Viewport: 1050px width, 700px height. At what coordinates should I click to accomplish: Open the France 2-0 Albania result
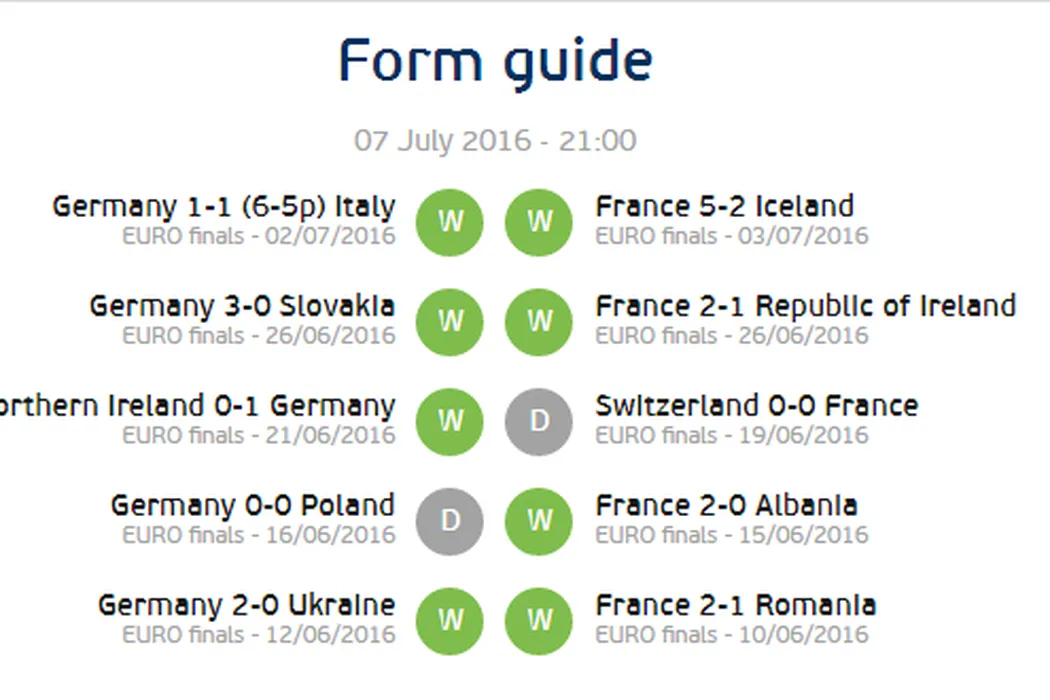(x=726, y=506)
